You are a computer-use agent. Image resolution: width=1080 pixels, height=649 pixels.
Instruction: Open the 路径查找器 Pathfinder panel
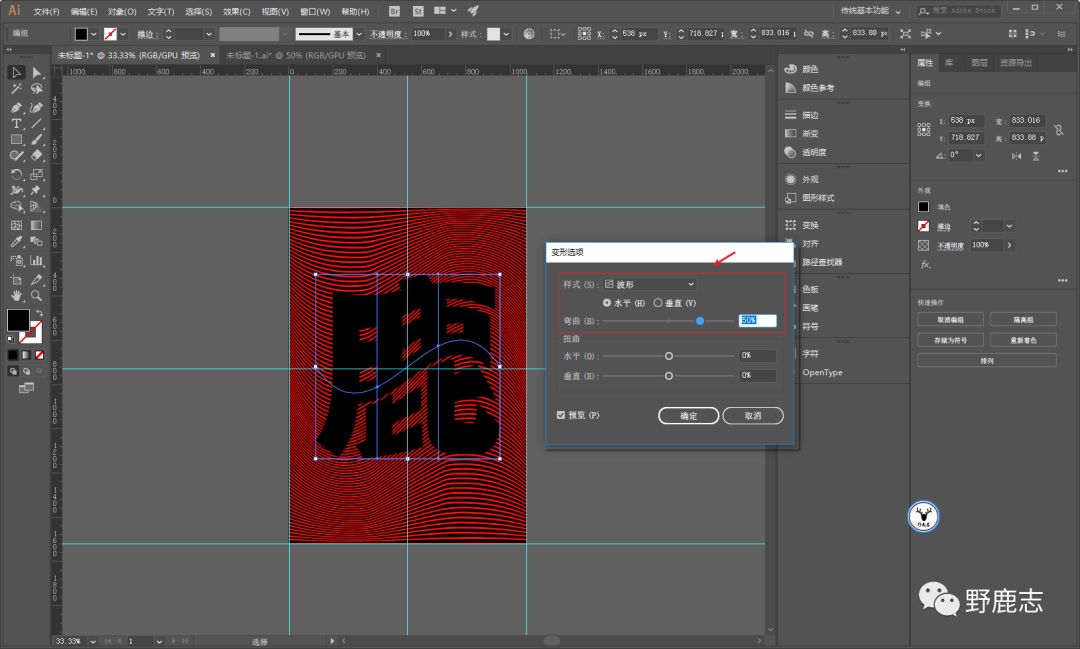(x=821, y=262)
